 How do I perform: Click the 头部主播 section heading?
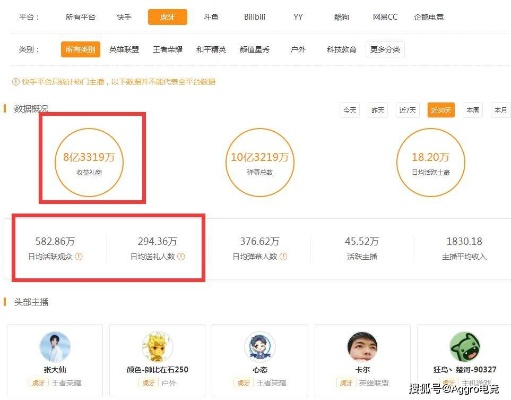tap(31, 302)
